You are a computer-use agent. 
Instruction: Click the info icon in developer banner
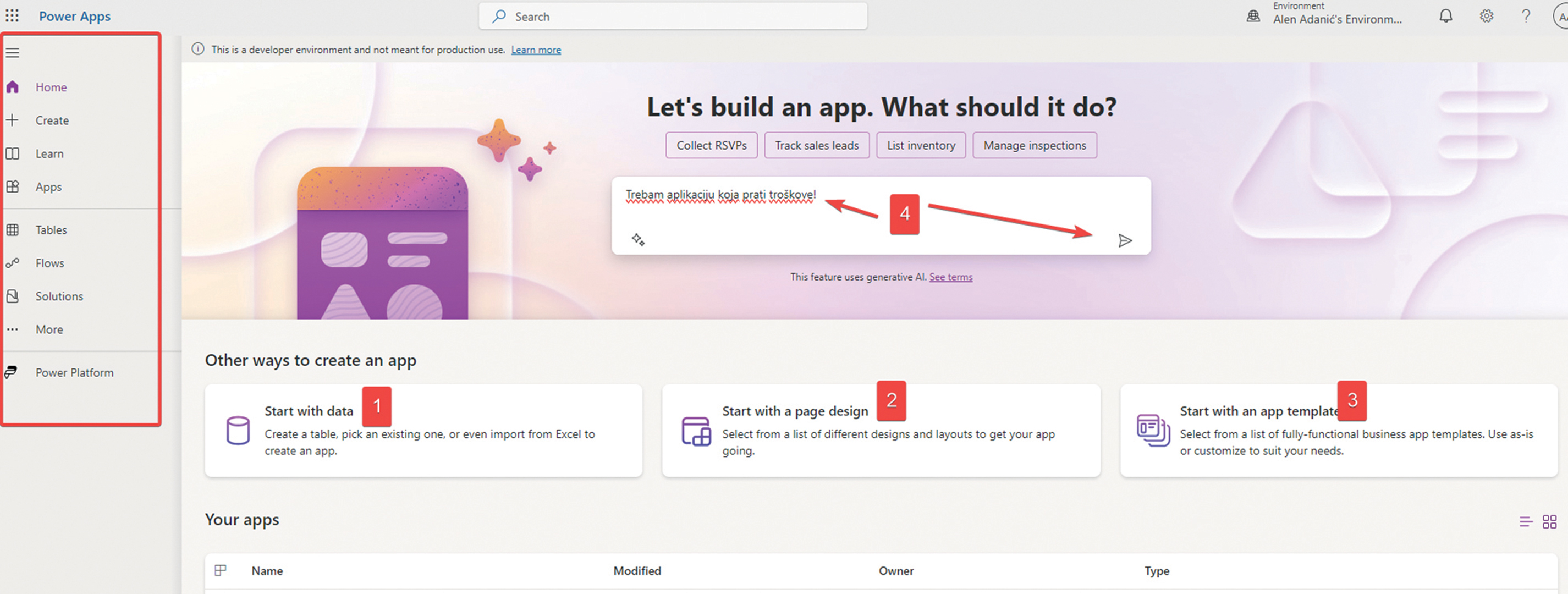click(198, 50)
